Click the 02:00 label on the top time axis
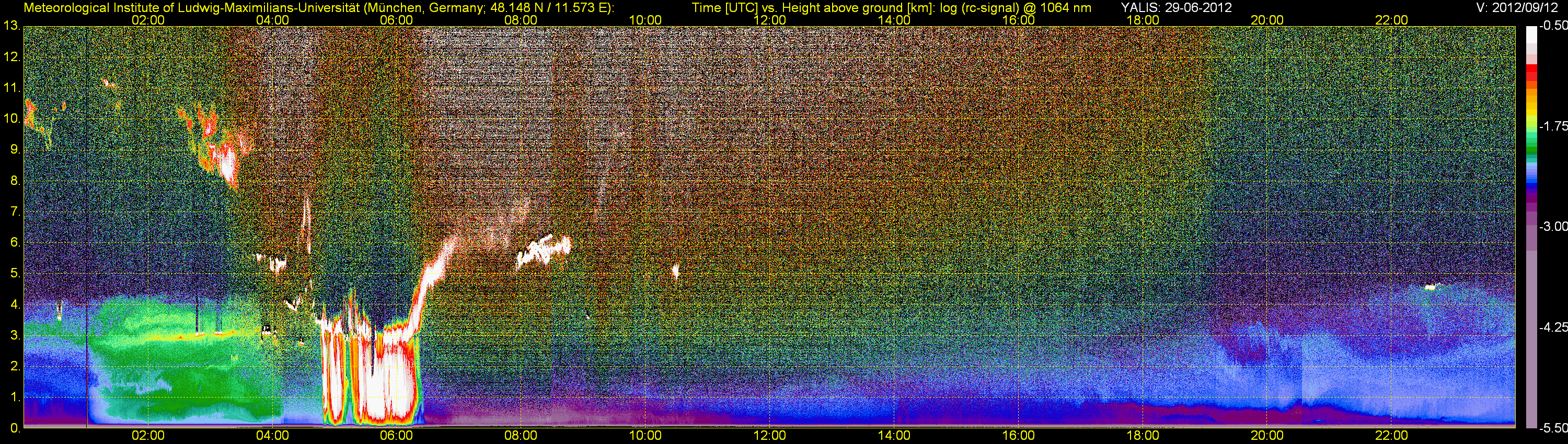Image resolution: width=1568 pixels, height=444 pixels. (148, 20)
